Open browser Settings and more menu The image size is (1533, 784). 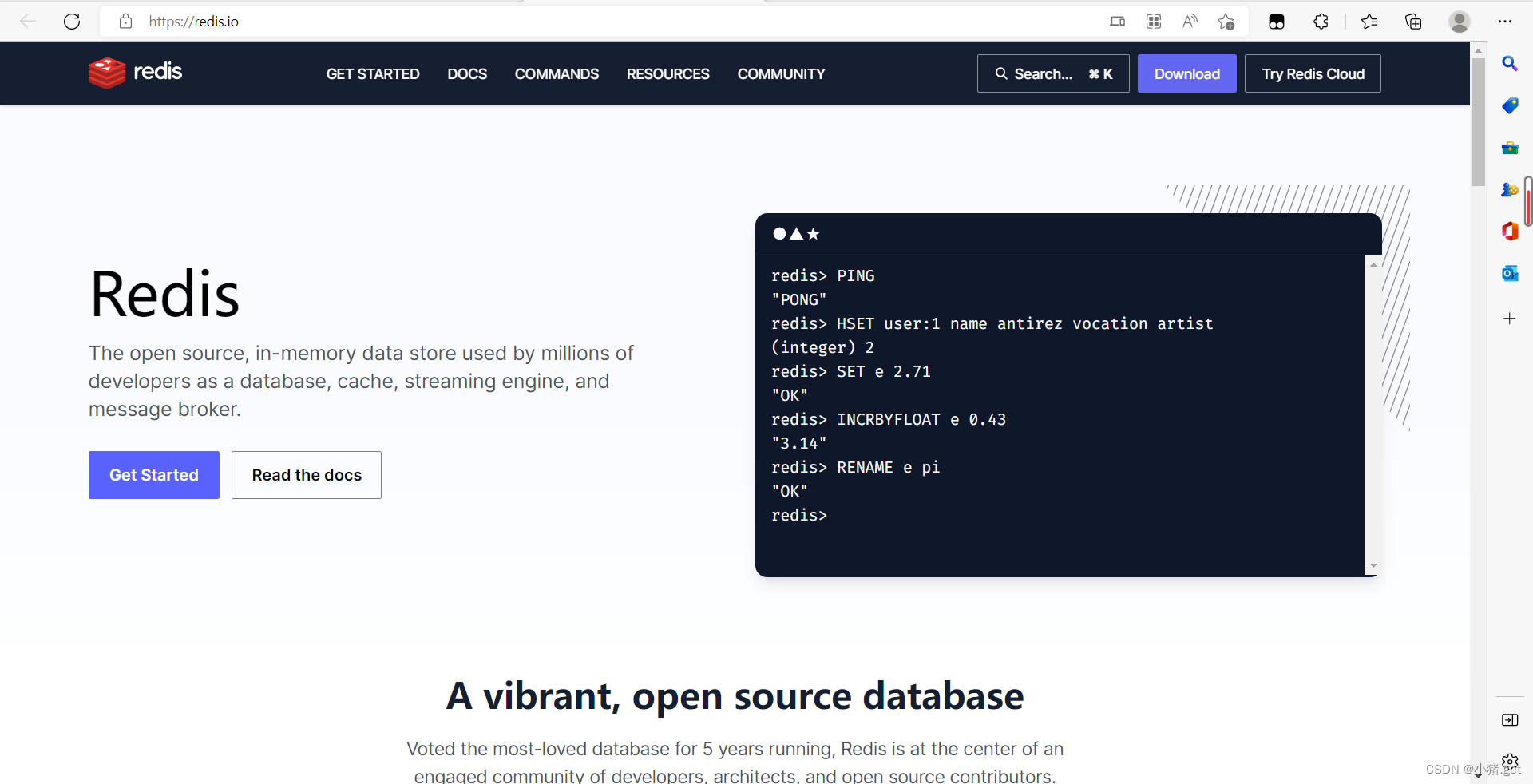(x=1505, y=22)
